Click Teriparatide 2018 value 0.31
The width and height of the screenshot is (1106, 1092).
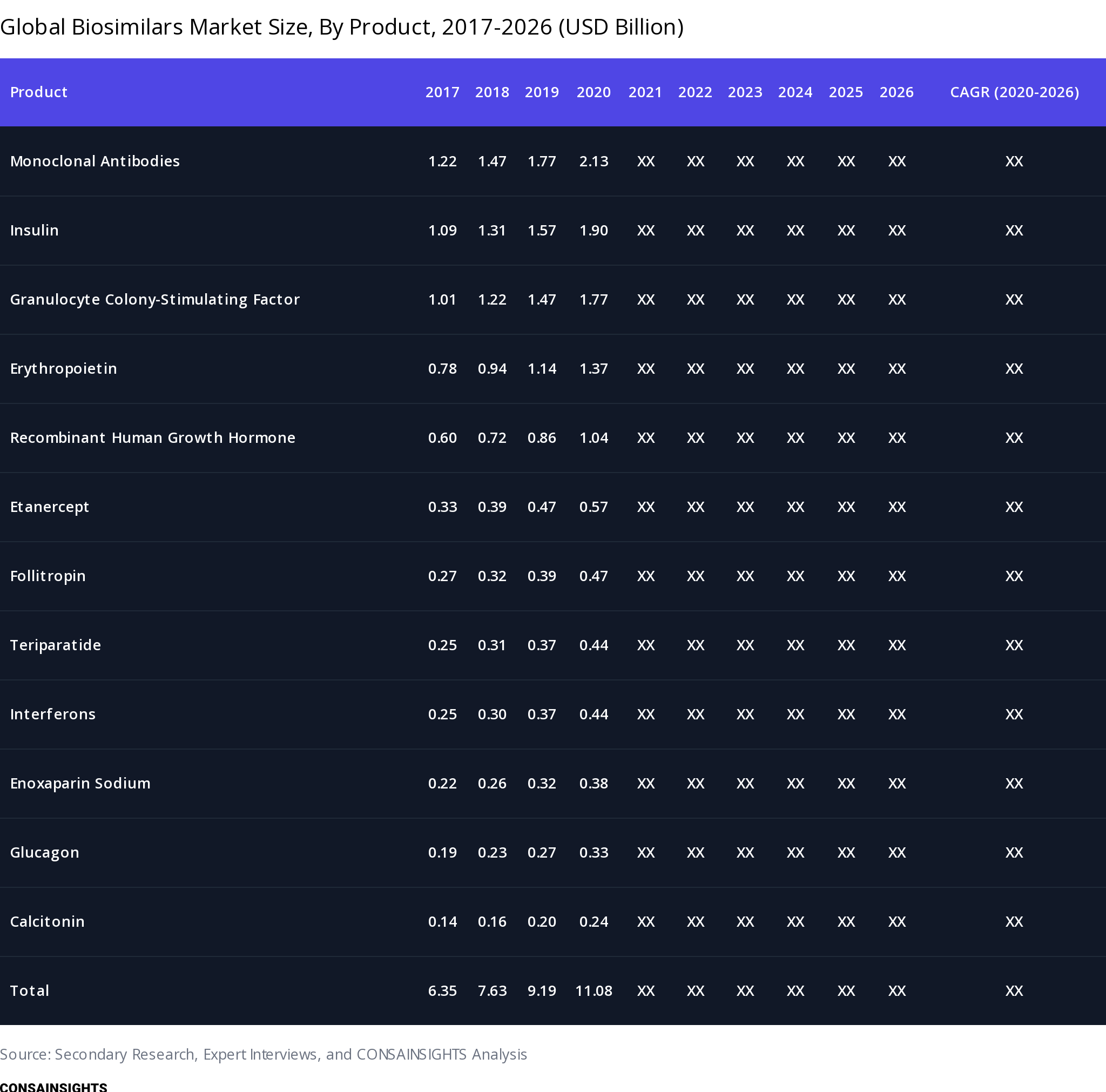coord(493,645)
